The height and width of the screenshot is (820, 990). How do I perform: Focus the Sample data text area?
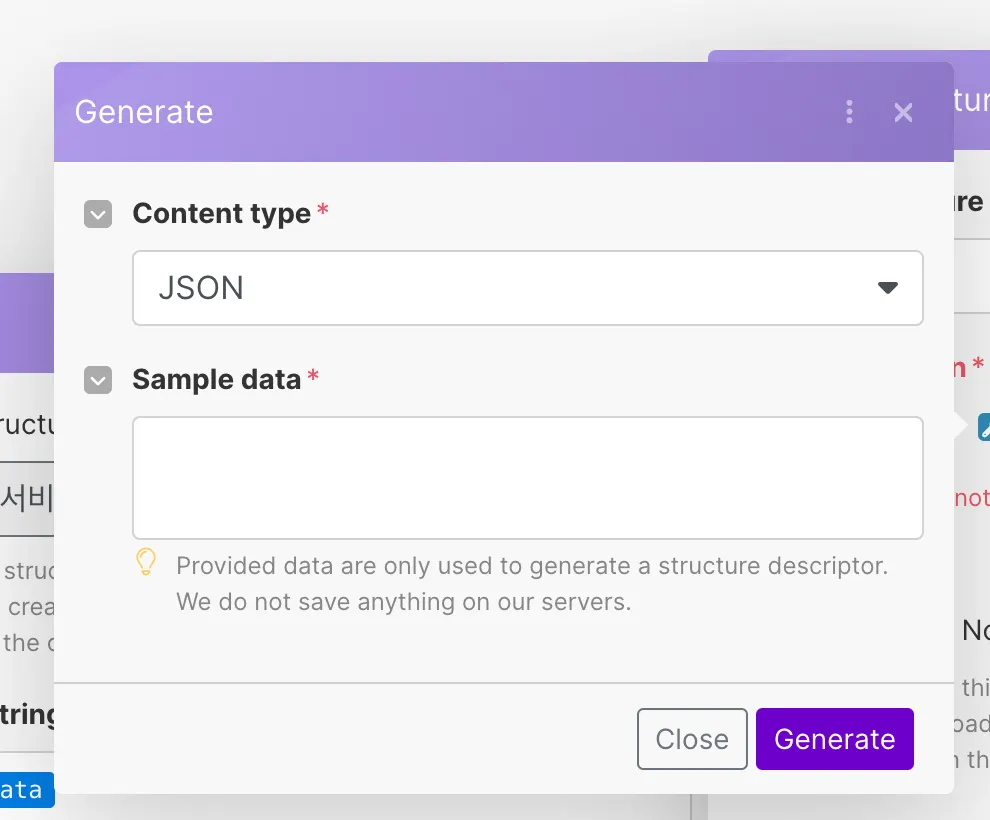coord(527,478)
